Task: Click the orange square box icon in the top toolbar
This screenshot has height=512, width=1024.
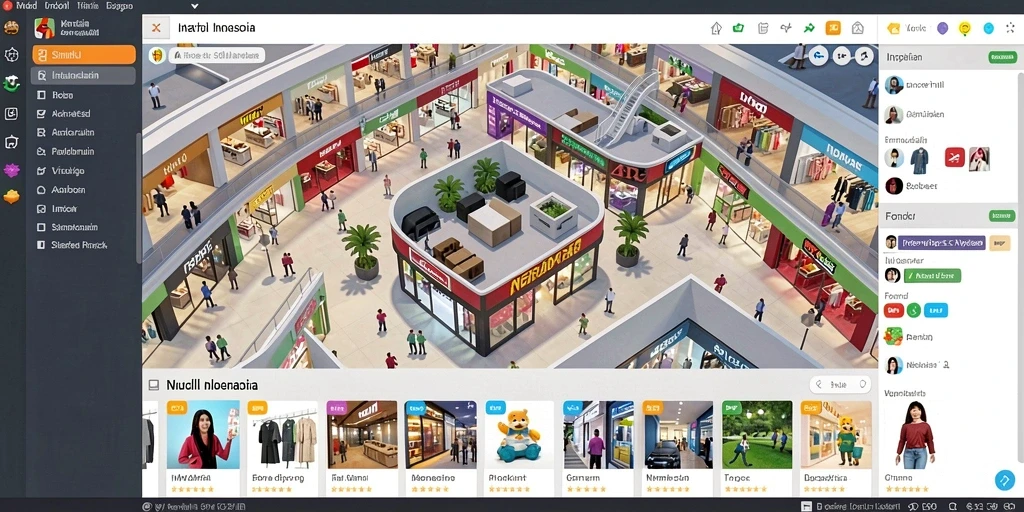Action: pyautogui.click(x=833, y=28)
